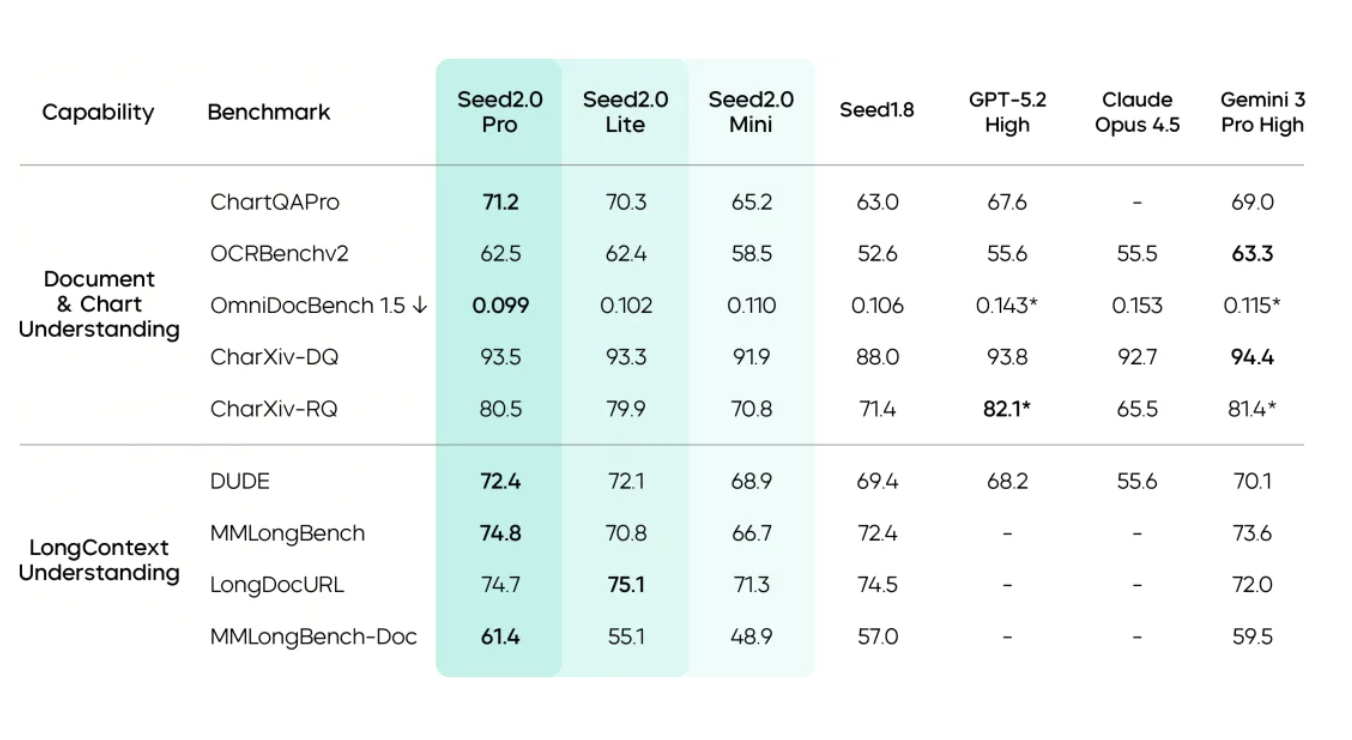Screen dimensions: 1352x740
Task: Select the MMLongBench-Doc benchmark label
Action: coord(313,637)
